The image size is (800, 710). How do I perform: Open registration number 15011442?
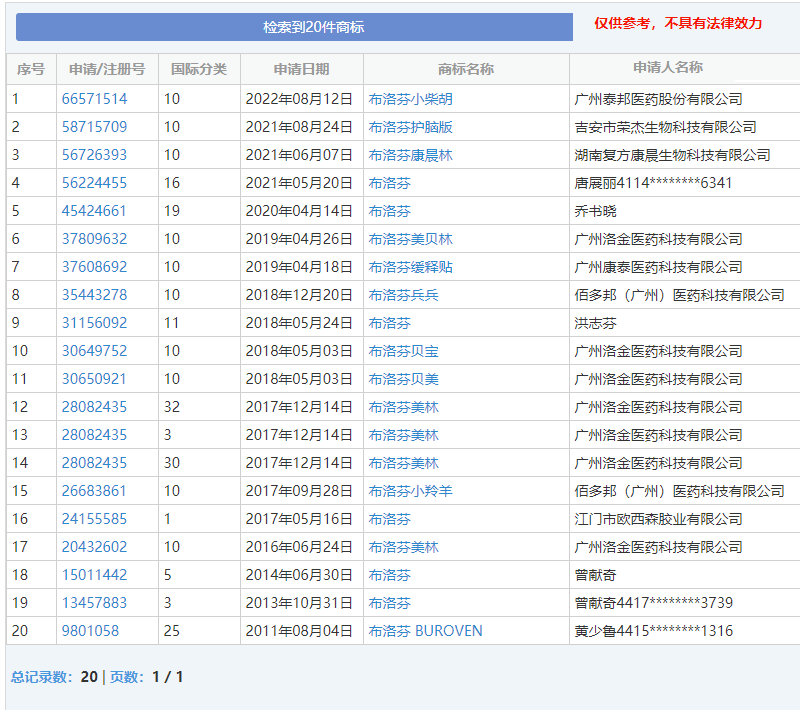pyautogui.click(x=94, y=575)
